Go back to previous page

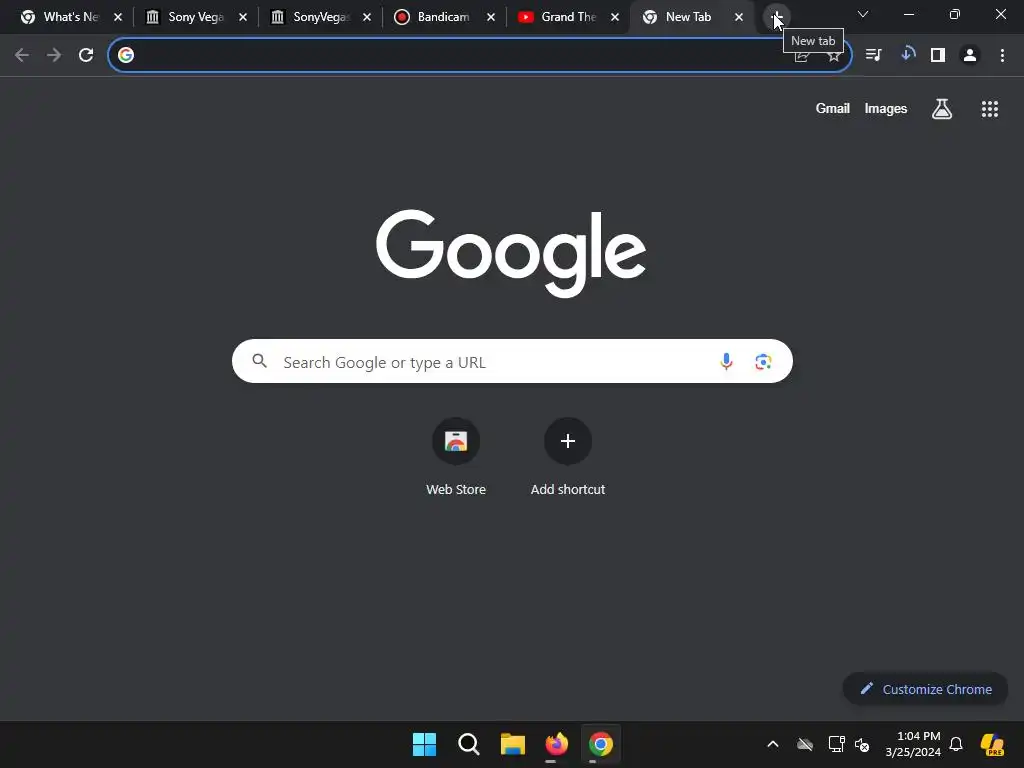[x=22, y=55]
